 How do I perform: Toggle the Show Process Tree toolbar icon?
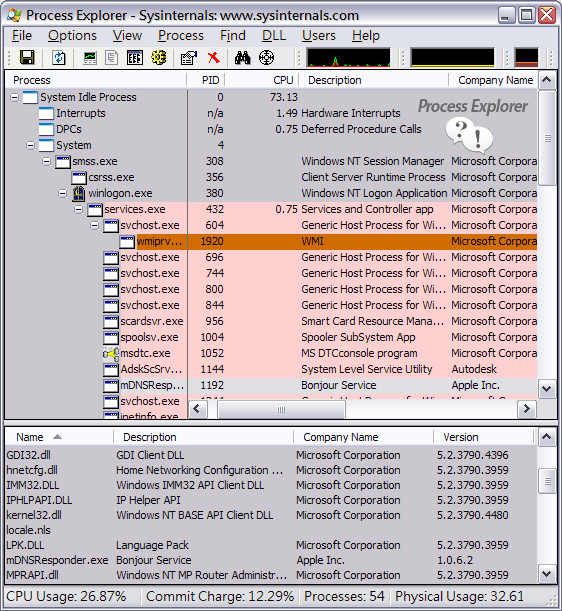tap(111, 58)
